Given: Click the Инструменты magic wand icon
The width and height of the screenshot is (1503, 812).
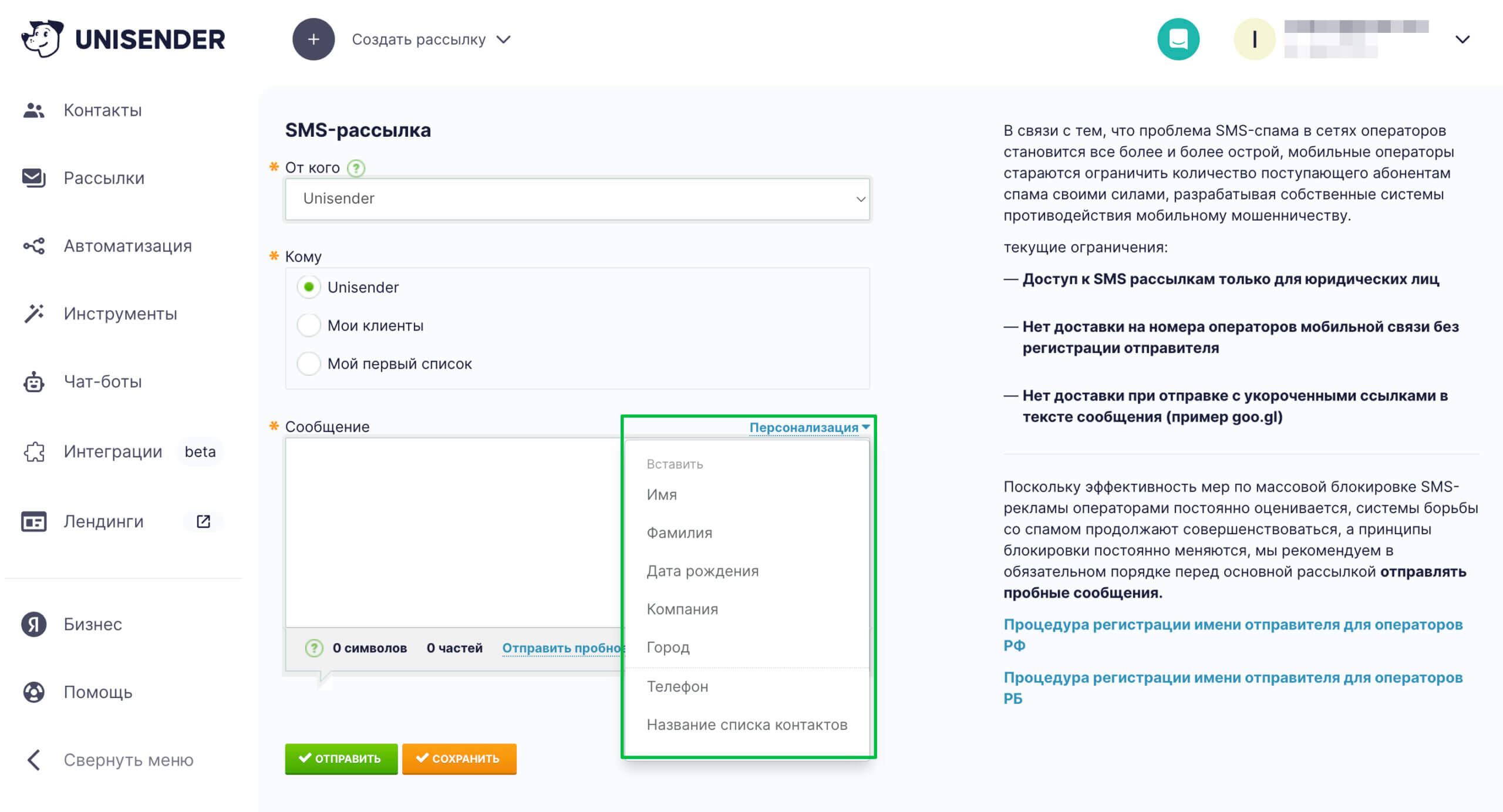Looking at the screenshot, I should [x=33, y=314].
